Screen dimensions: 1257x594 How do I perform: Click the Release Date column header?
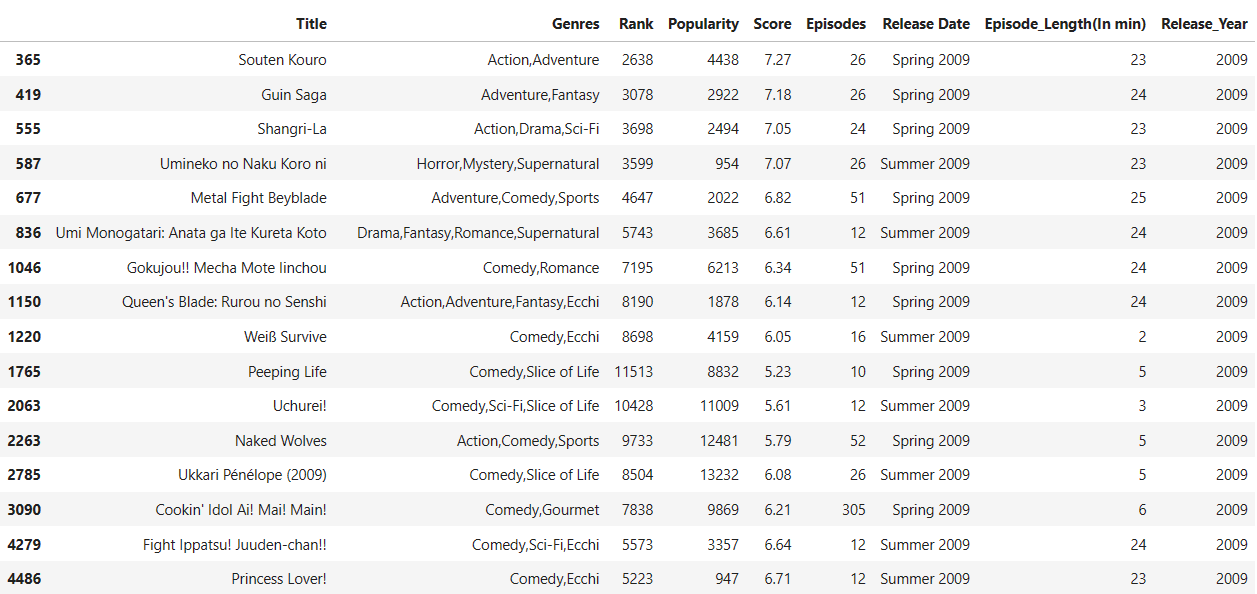[925, 24]
